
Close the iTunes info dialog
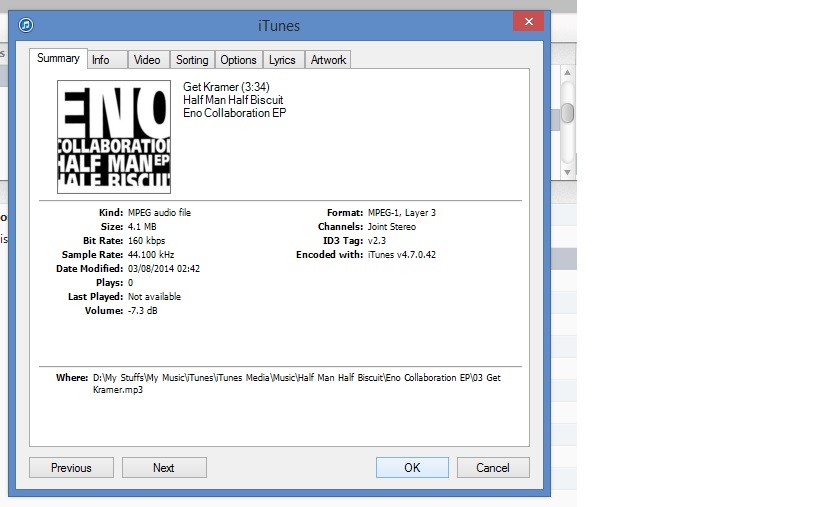point(529,21)
